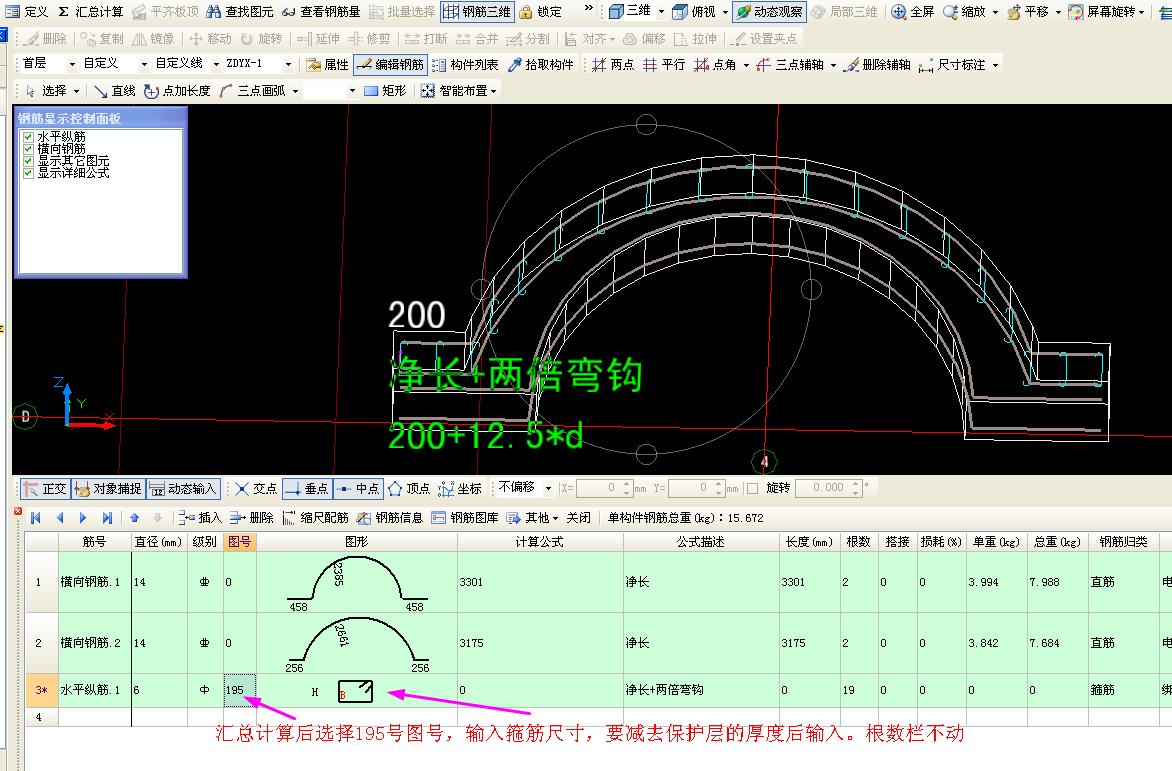Viewport: 1172px width, 771px height.
Task: Toggle 显示详细公式 checkbox
Action: click(28, 173)
